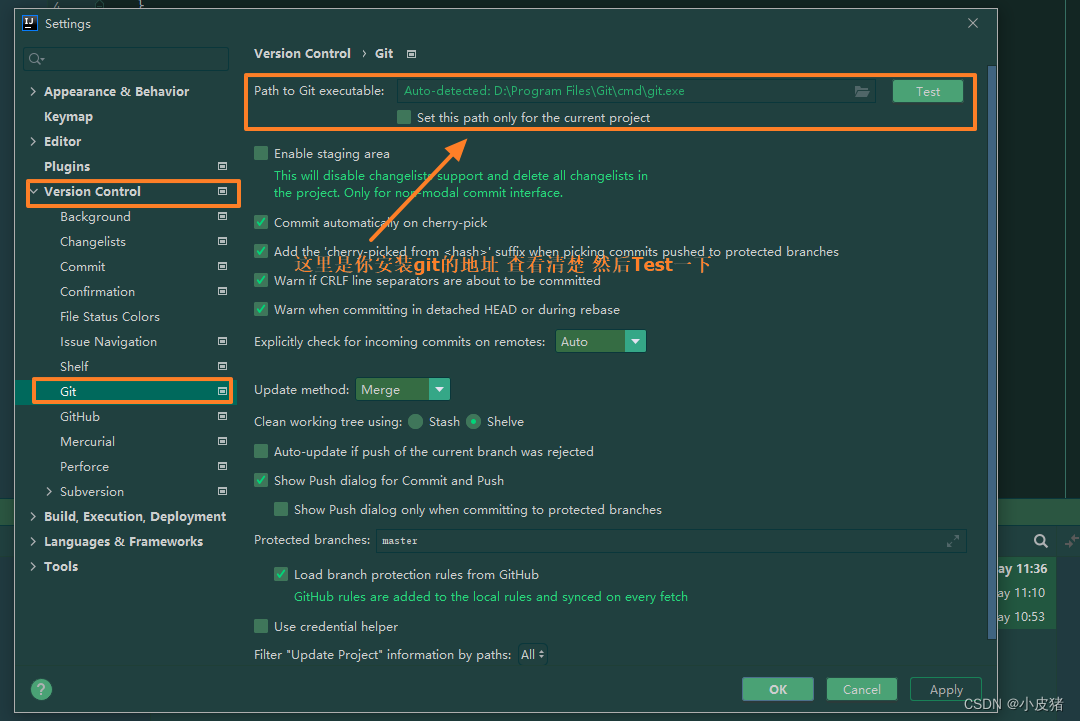
Task: Click the Path to Git executable field
Action: [x=636, y=91]
